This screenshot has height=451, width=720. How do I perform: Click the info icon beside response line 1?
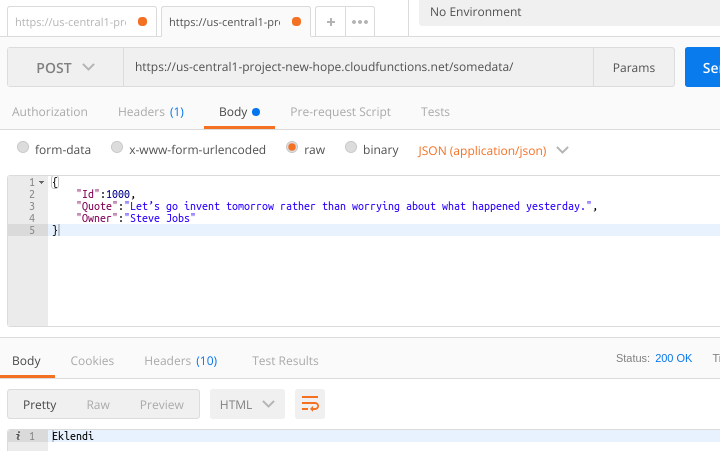19,436
